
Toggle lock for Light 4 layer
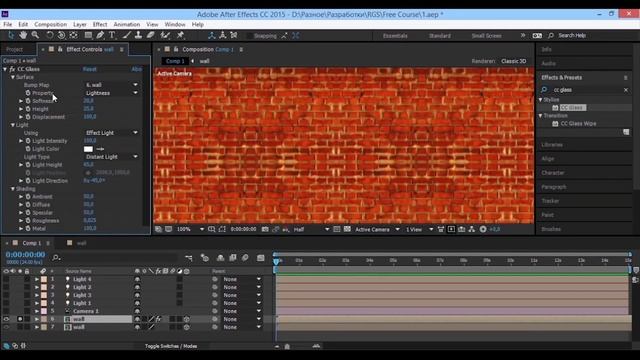27,279
